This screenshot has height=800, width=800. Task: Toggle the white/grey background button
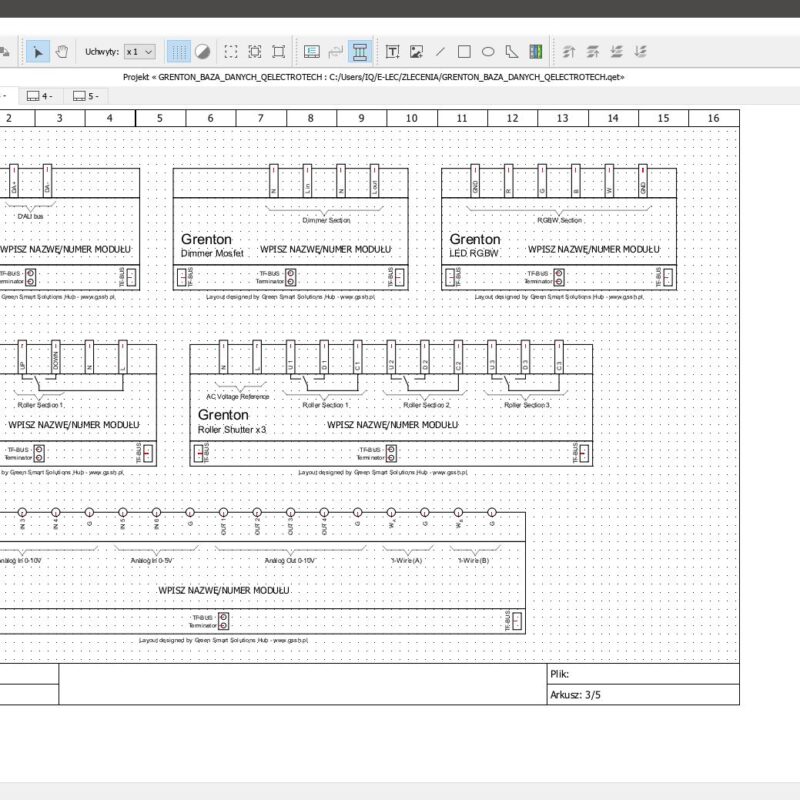click(x=202, y=51)
